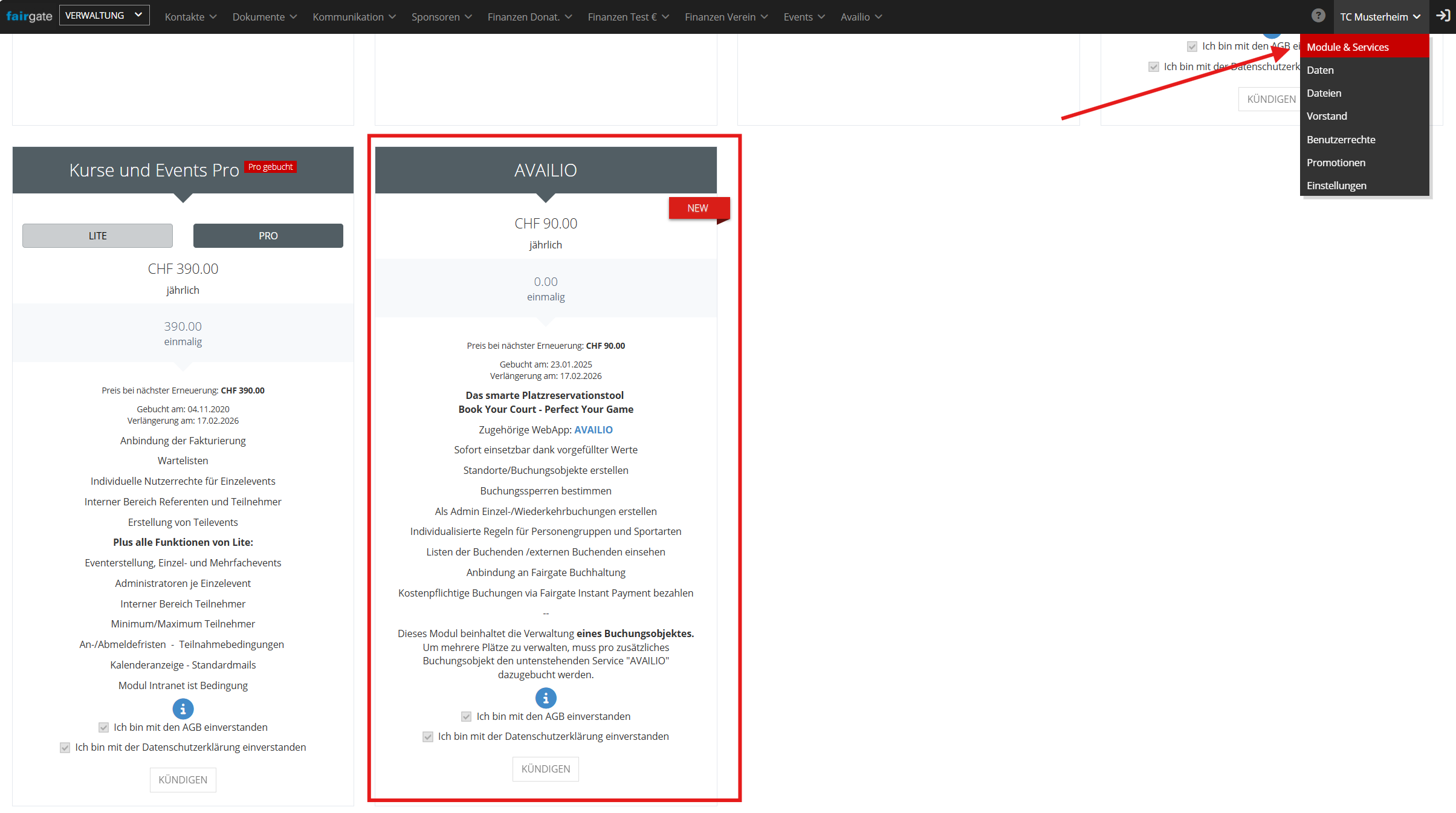Open the TC Musterheim account menu
The image size is (1456, 813).
tap(1380, 17)
